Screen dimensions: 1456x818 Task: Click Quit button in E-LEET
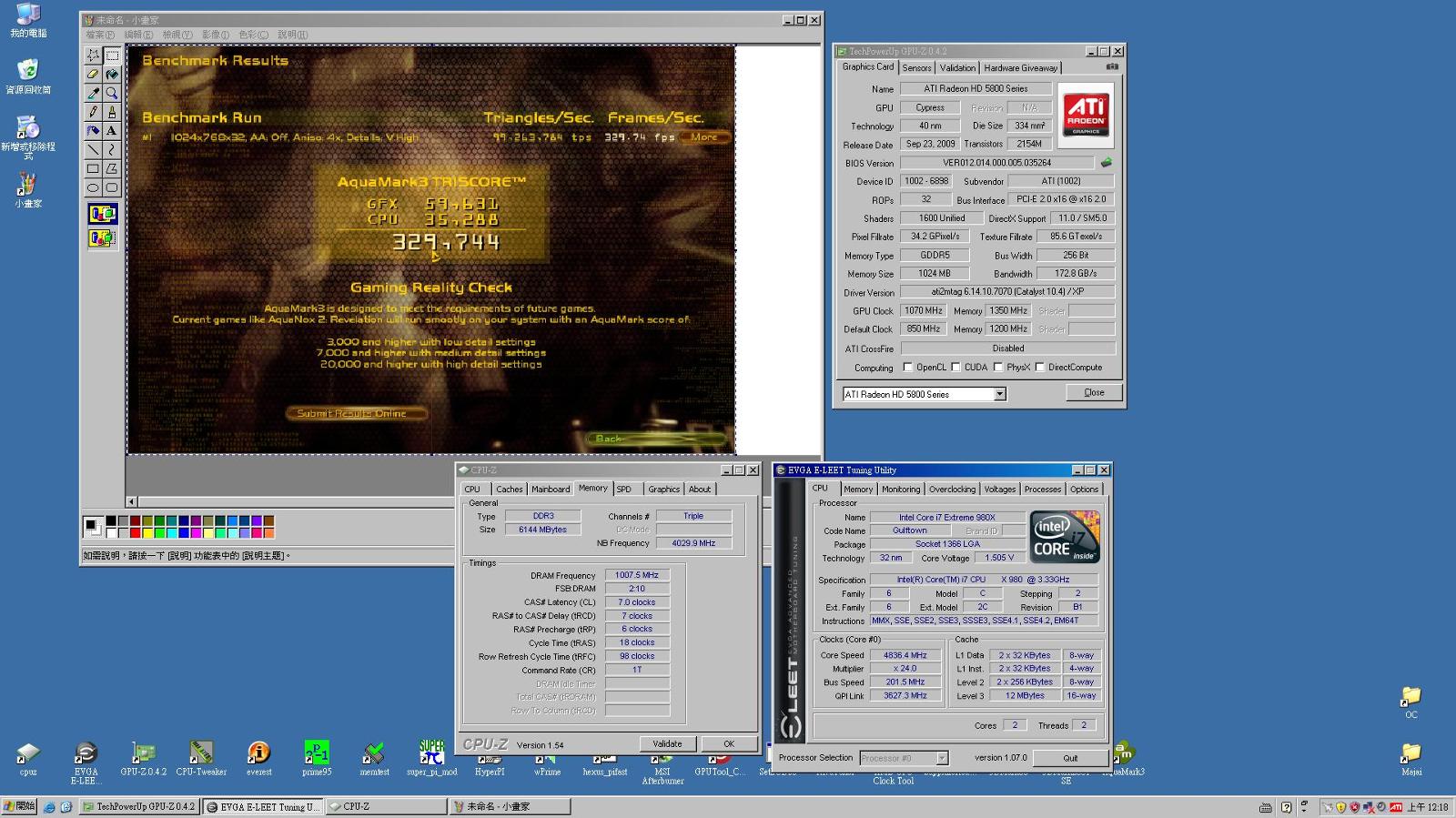pyautogui.click(x=1070, y=758)
